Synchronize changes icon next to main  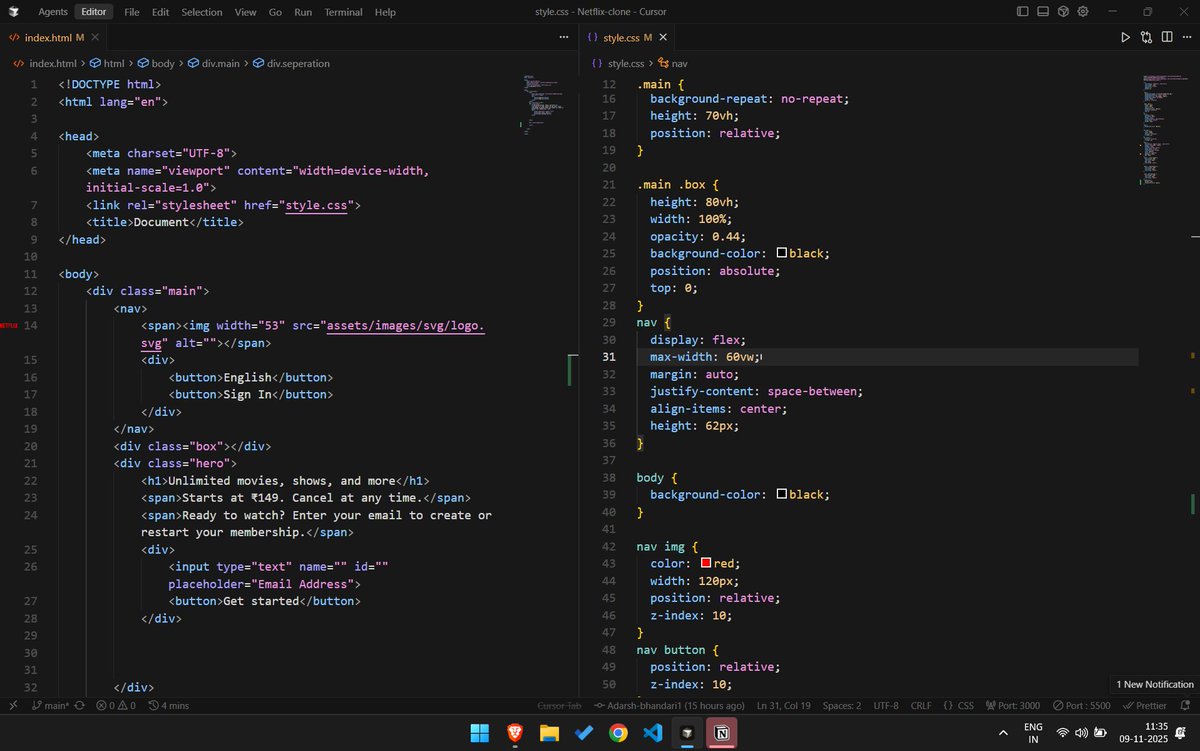(78, 705)
